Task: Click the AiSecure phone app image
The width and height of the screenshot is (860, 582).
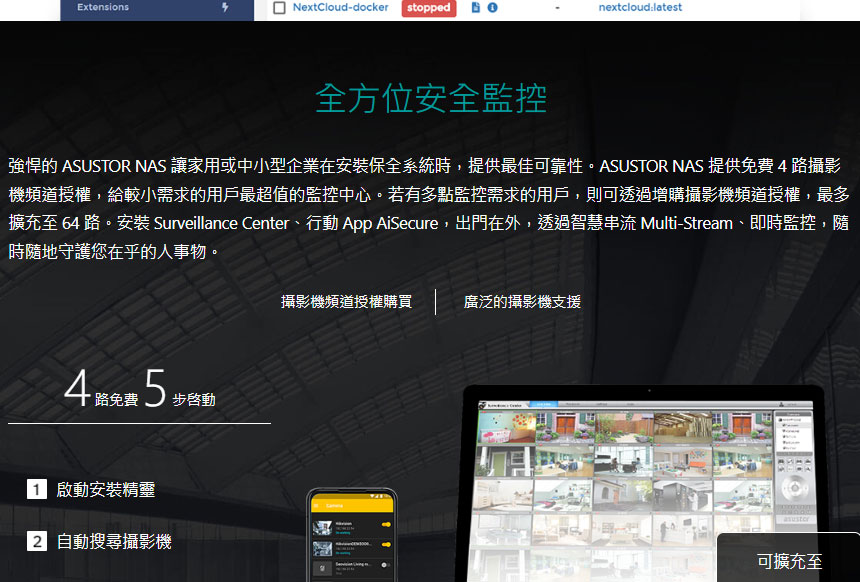Action: coord(352,535)
